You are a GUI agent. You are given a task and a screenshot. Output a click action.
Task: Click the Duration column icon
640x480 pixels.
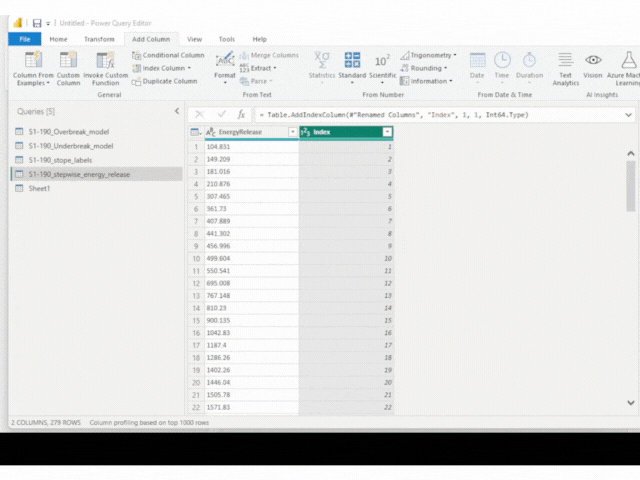coord(529,60)
